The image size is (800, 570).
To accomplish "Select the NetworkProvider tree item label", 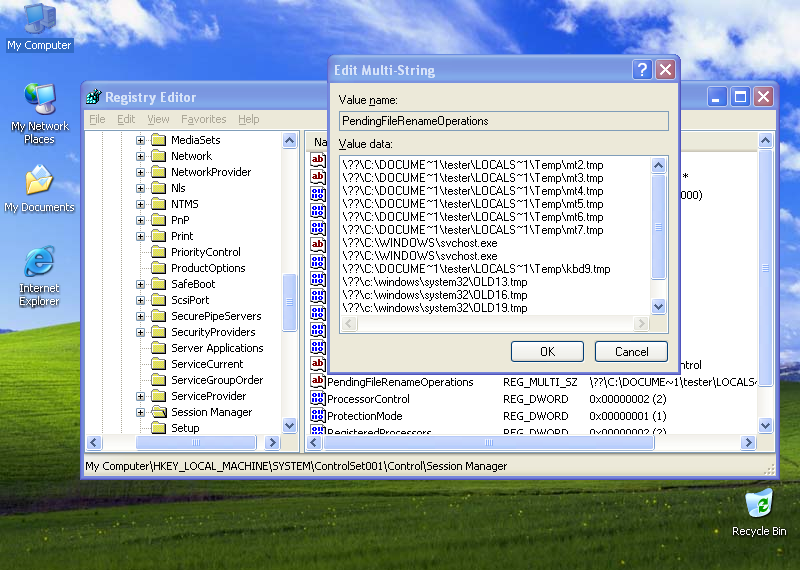I will pos(211,172).
